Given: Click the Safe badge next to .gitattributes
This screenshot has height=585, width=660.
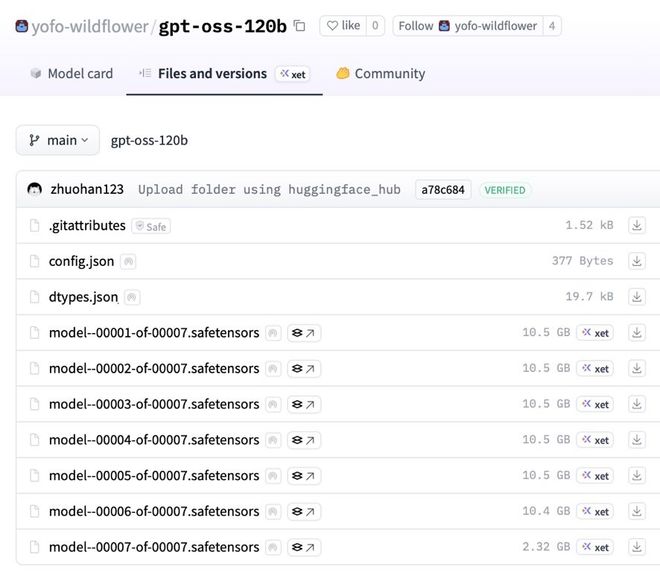Looking at the screenshot, I should (x=151, y=226).
